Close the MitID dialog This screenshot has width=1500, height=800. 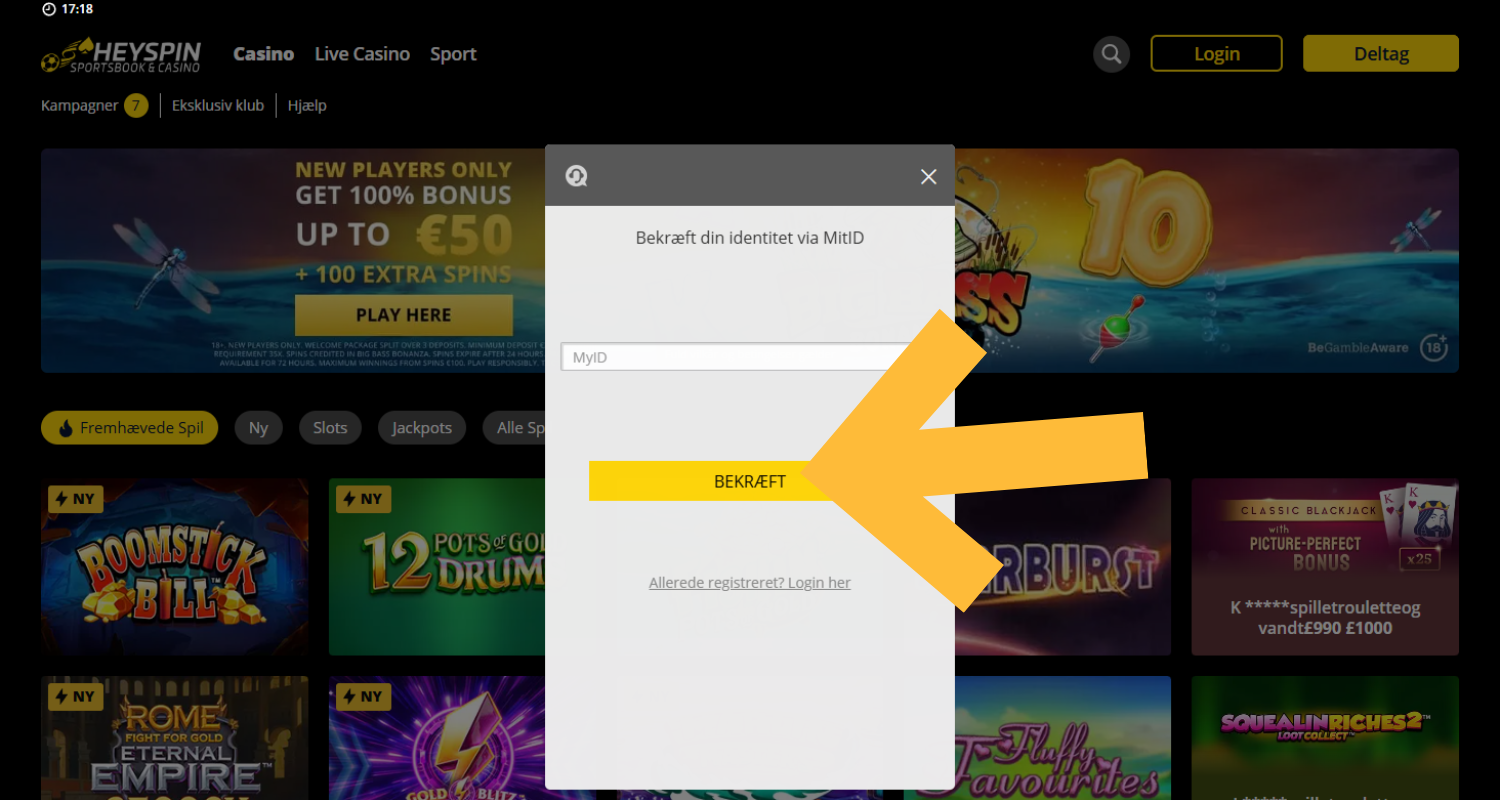[x=928, y=177]
